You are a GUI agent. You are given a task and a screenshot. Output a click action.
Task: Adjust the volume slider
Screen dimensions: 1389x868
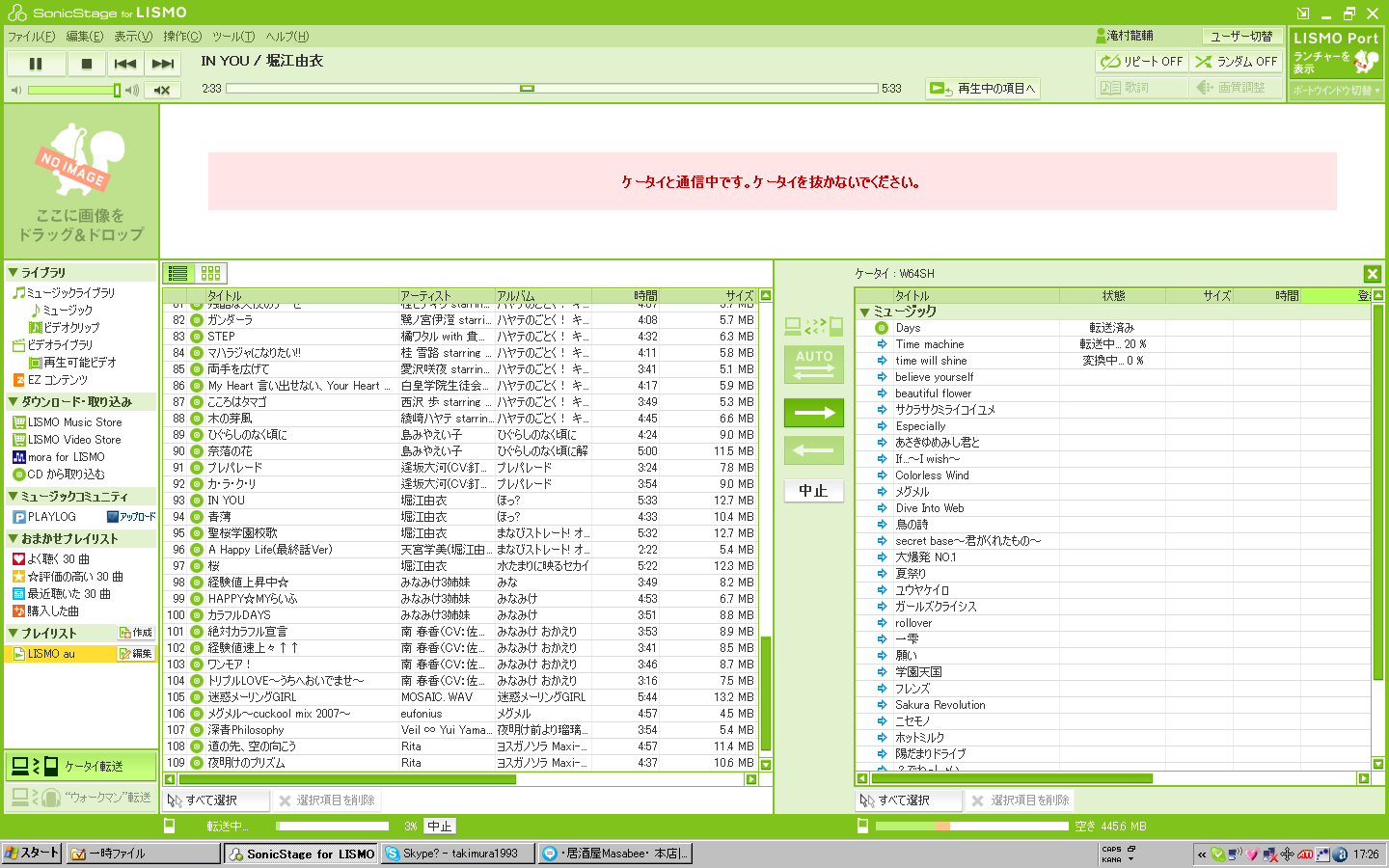(x=74, y=90)
